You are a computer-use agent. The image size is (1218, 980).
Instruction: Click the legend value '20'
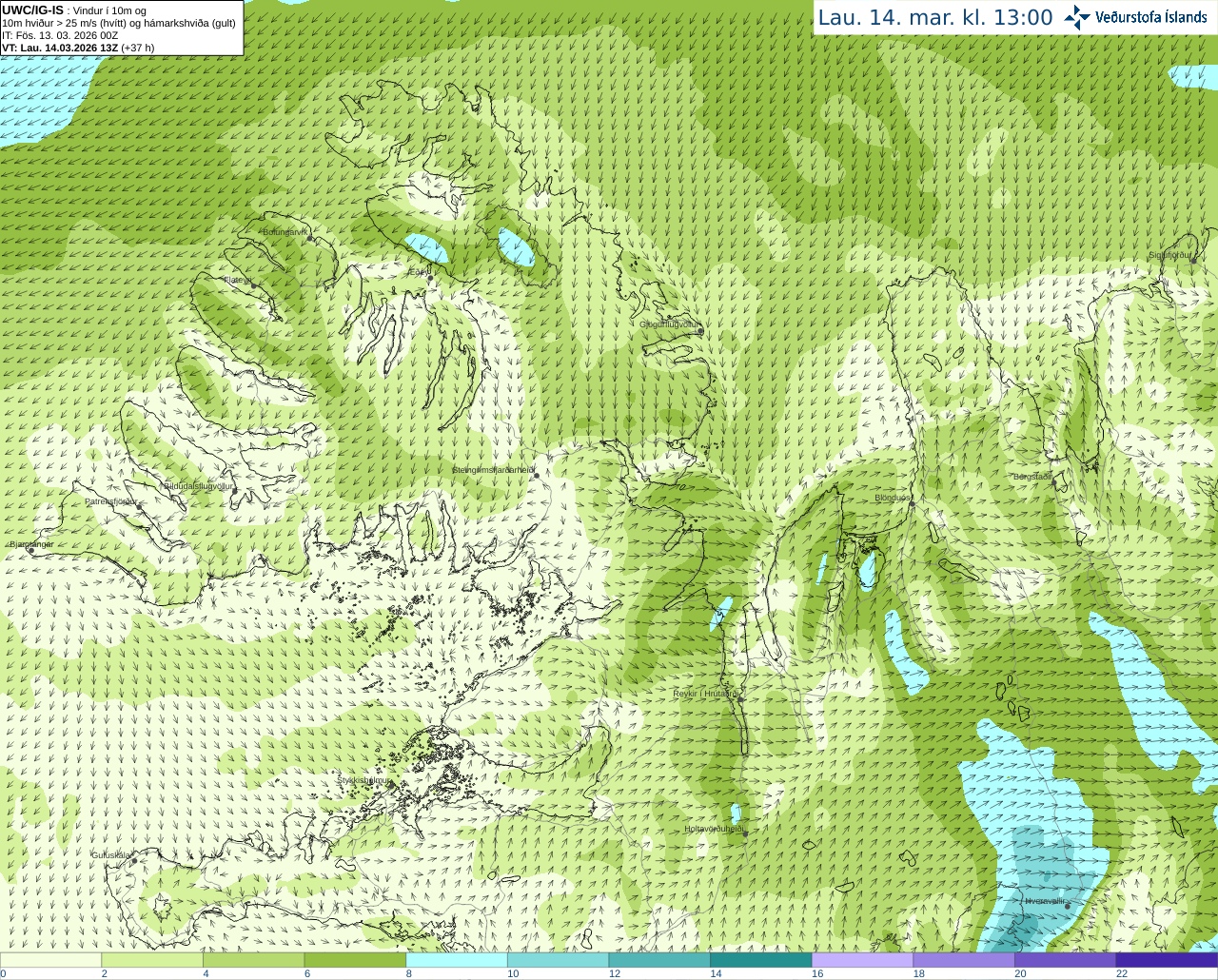[x=1020, y=973]
